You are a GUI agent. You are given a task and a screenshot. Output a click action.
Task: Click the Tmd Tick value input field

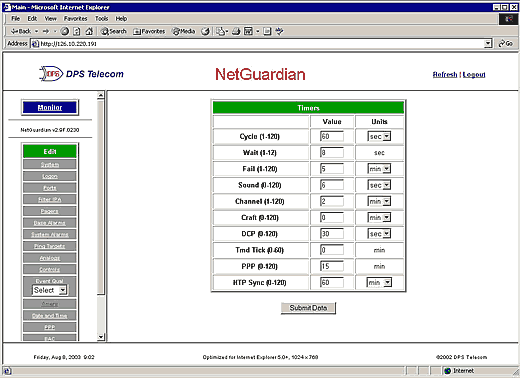click(332, 250)
